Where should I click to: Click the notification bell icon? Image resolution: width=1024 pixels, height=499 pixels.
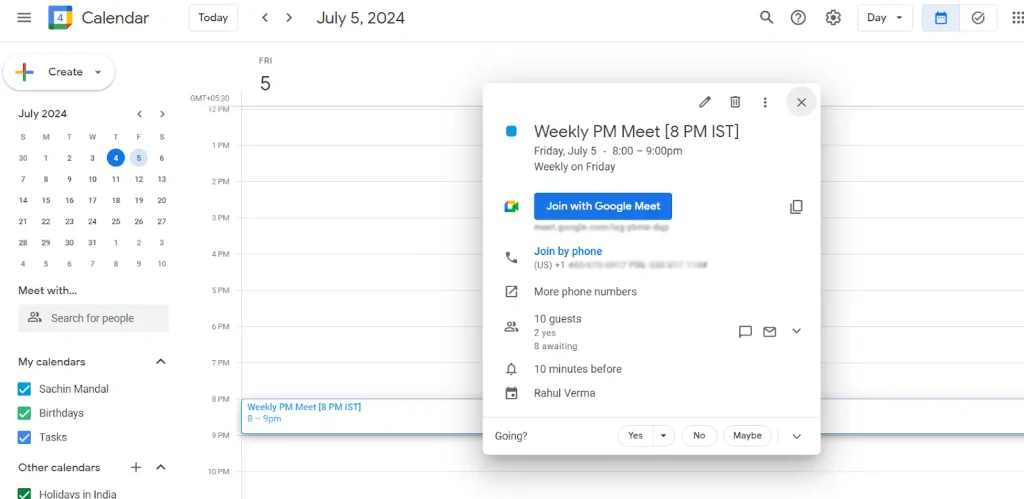pyautogui.click(x=511, y=369)
